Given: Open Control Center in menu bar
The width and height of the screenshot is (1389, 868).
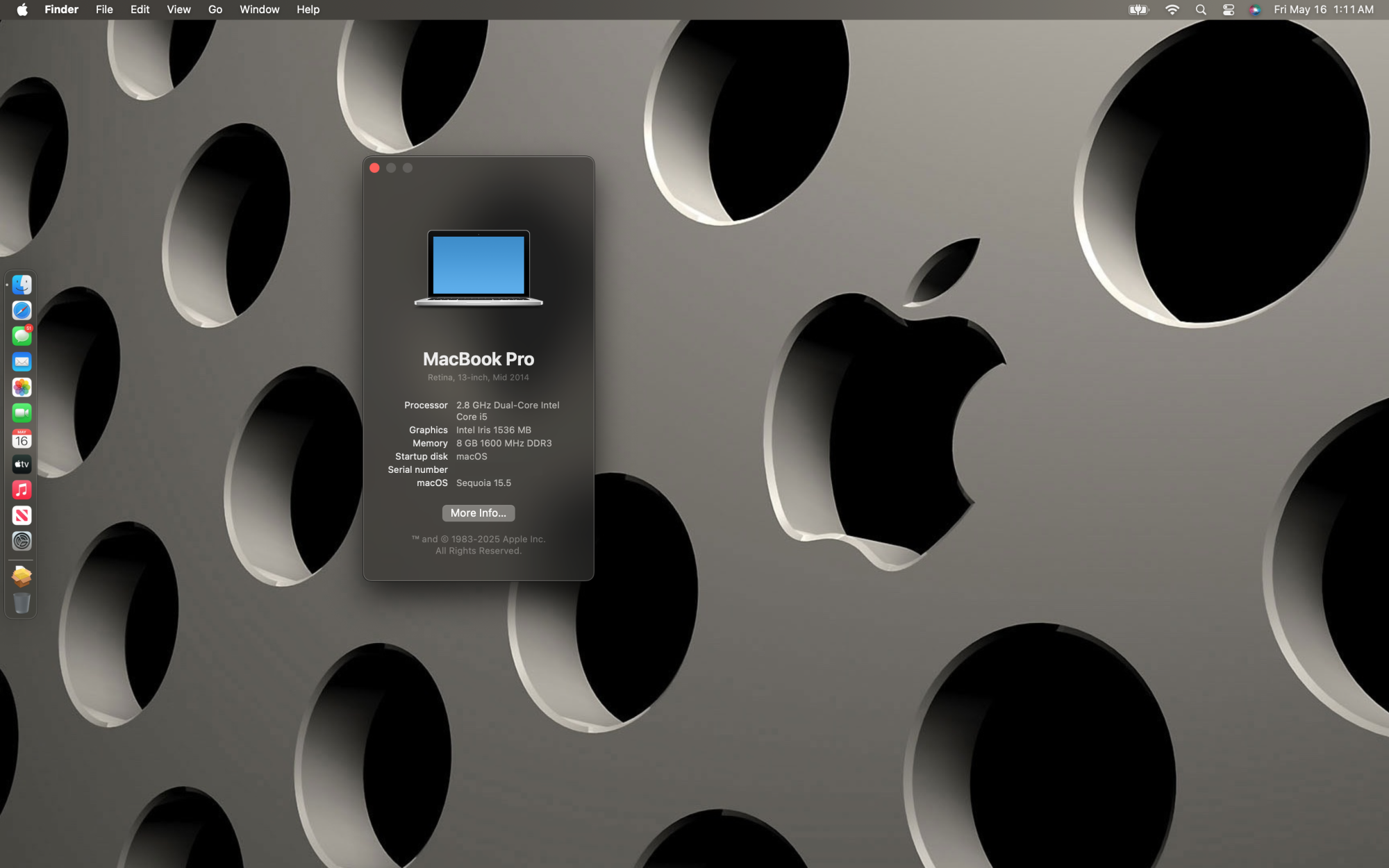Looking at the screenshot, I should pos(1228,10).
